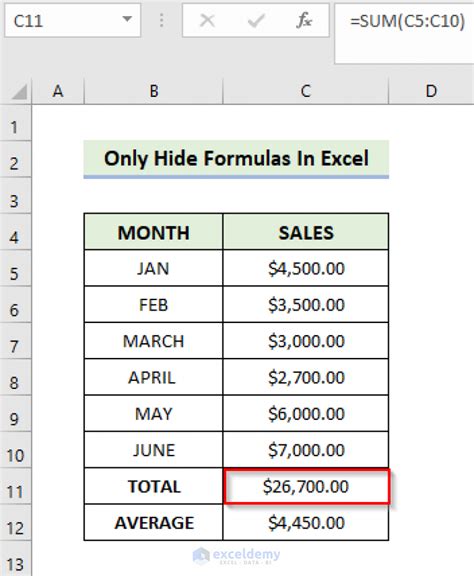Select column C header
474x576 pixels.
[305, 91]
